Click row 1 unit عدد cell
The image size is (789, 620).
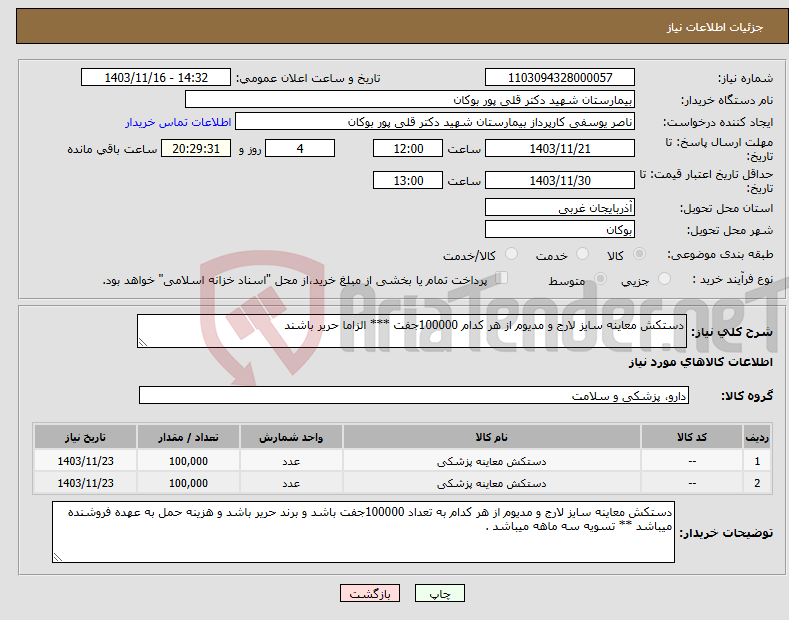tap(291, 461)
